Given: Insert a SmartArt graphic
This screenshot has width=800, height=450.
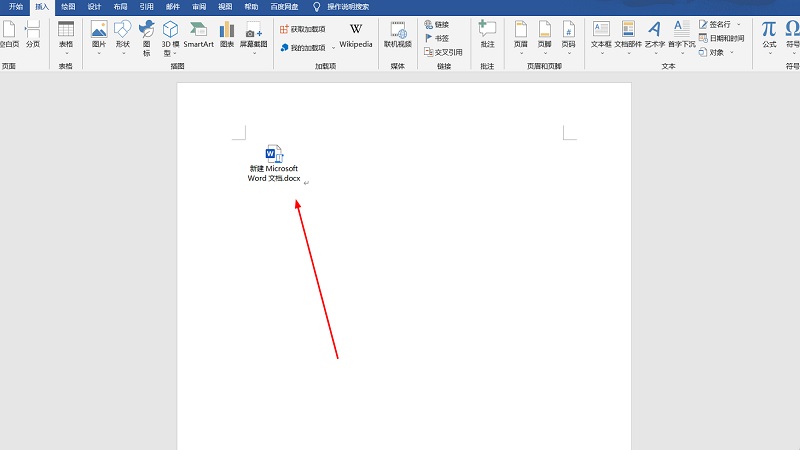Looking at the screenshot, I should (198, 35).
